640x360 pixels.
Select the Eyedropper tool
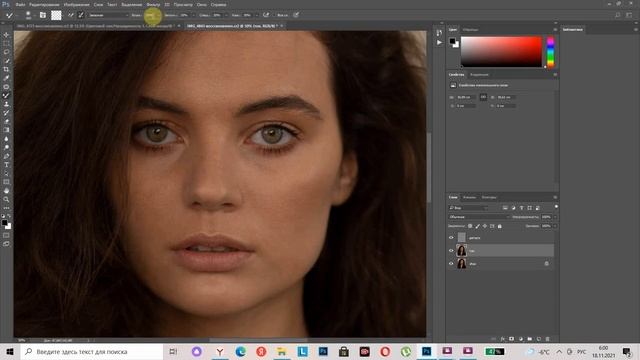point(6,78)
